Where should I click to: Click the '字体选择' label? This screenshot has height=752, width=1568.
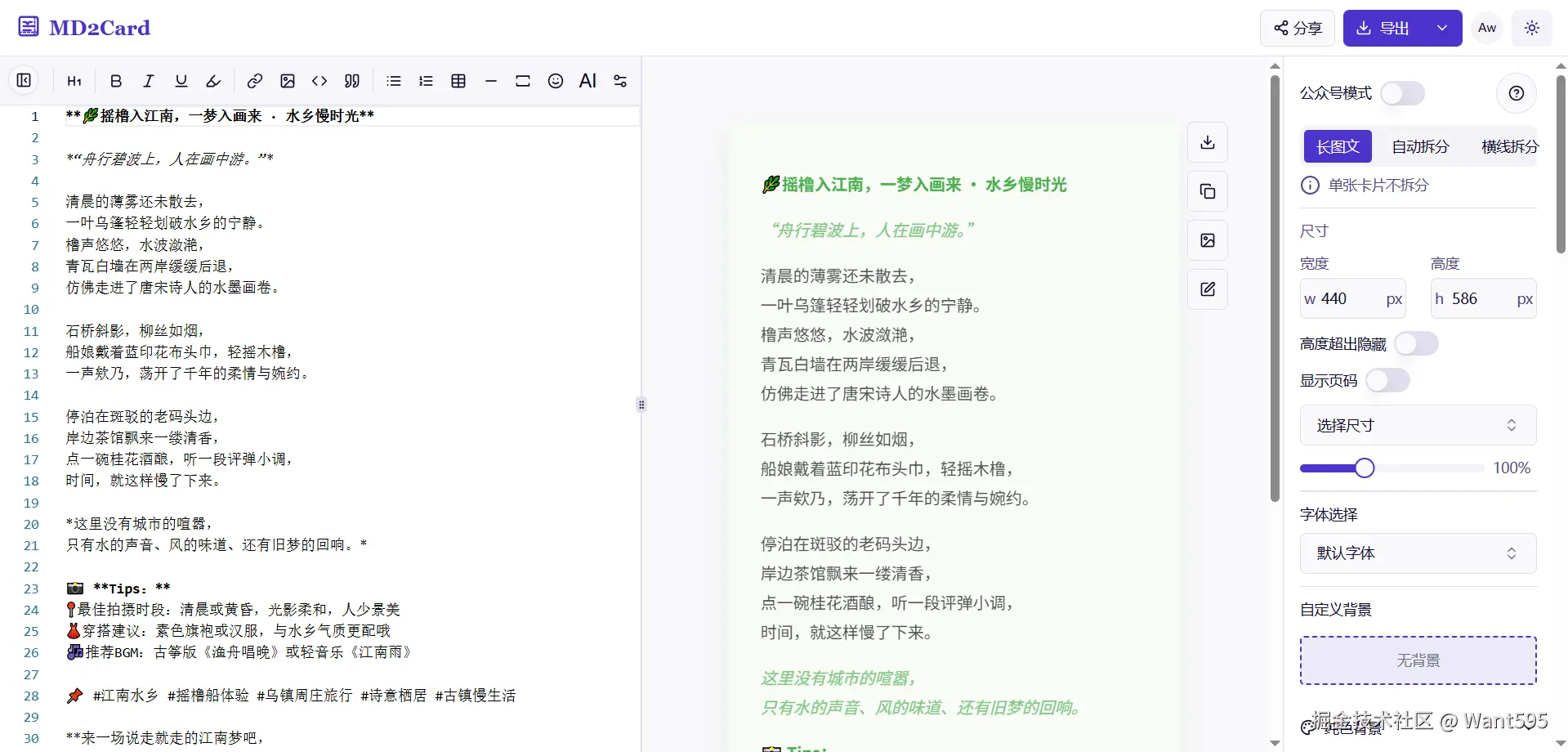tap(1329, 515)
